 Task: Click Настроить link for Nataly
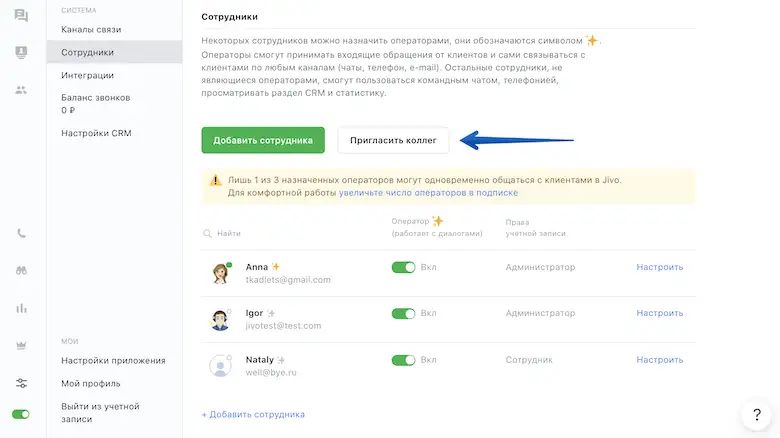(660, 360)
